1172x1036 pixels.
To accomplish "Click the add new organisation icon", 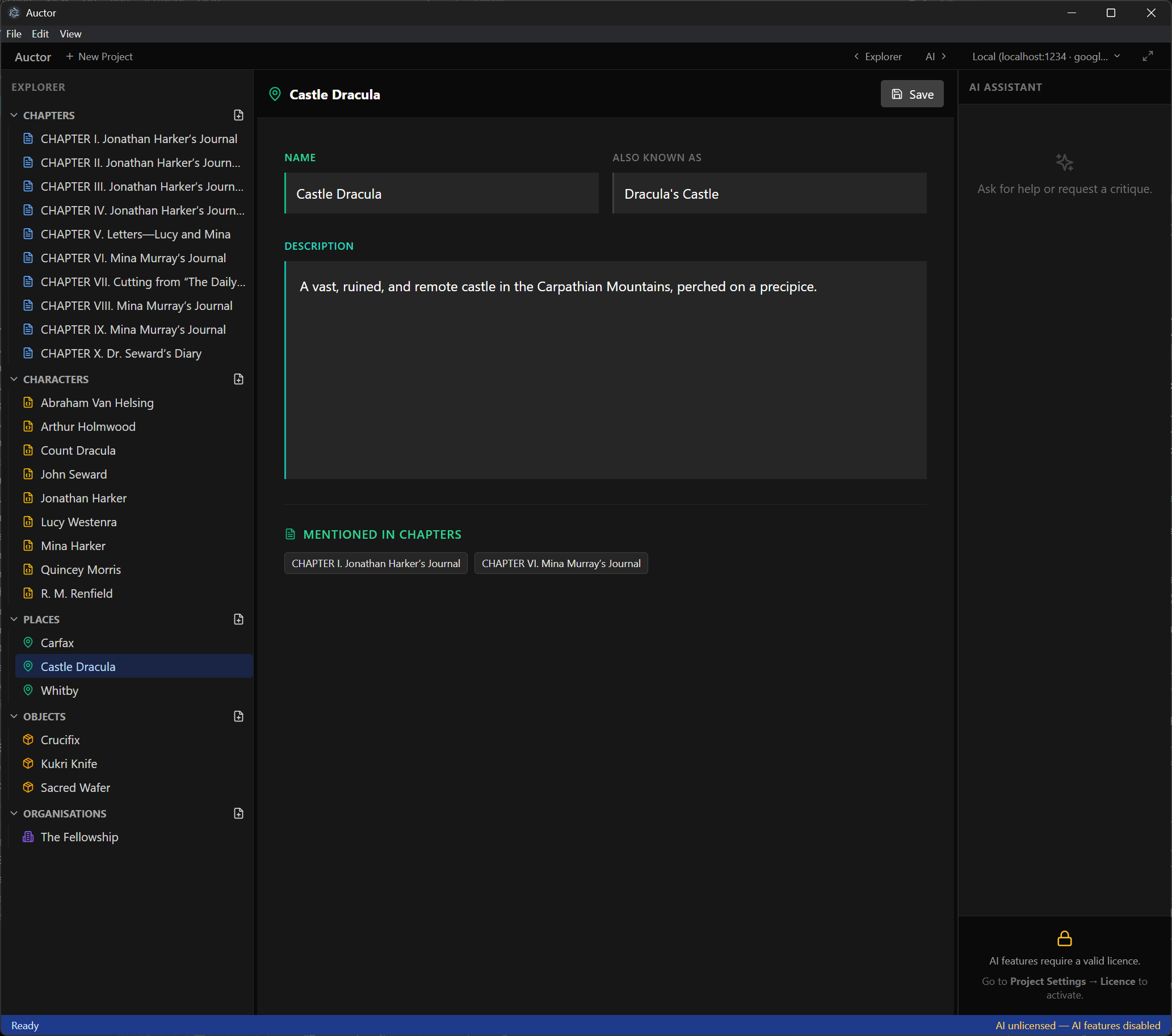I will pos(238,813).
